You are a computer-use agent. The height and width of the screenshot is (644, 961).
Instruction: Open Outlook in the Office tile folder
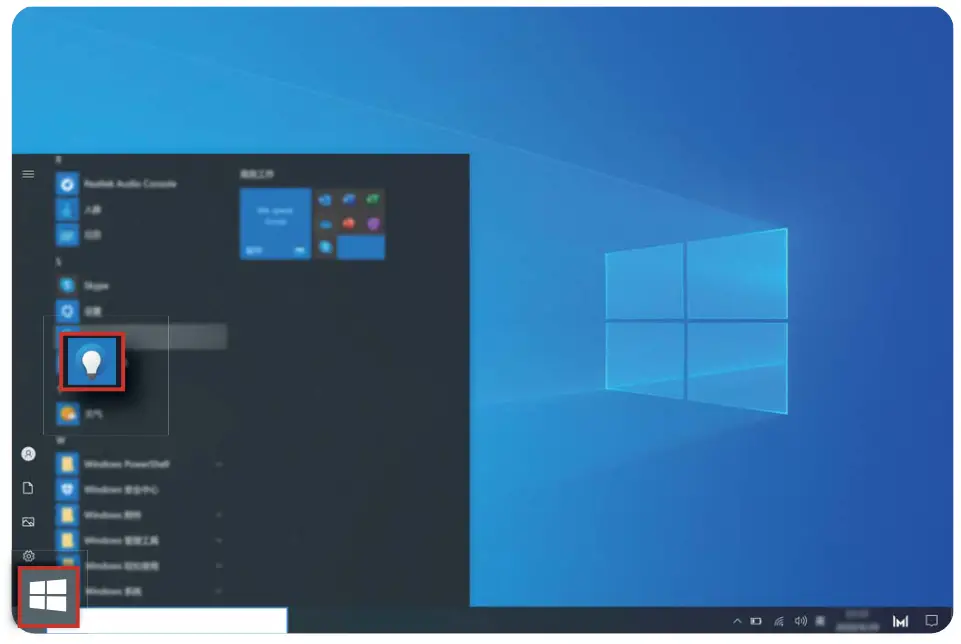click(325, 200)
